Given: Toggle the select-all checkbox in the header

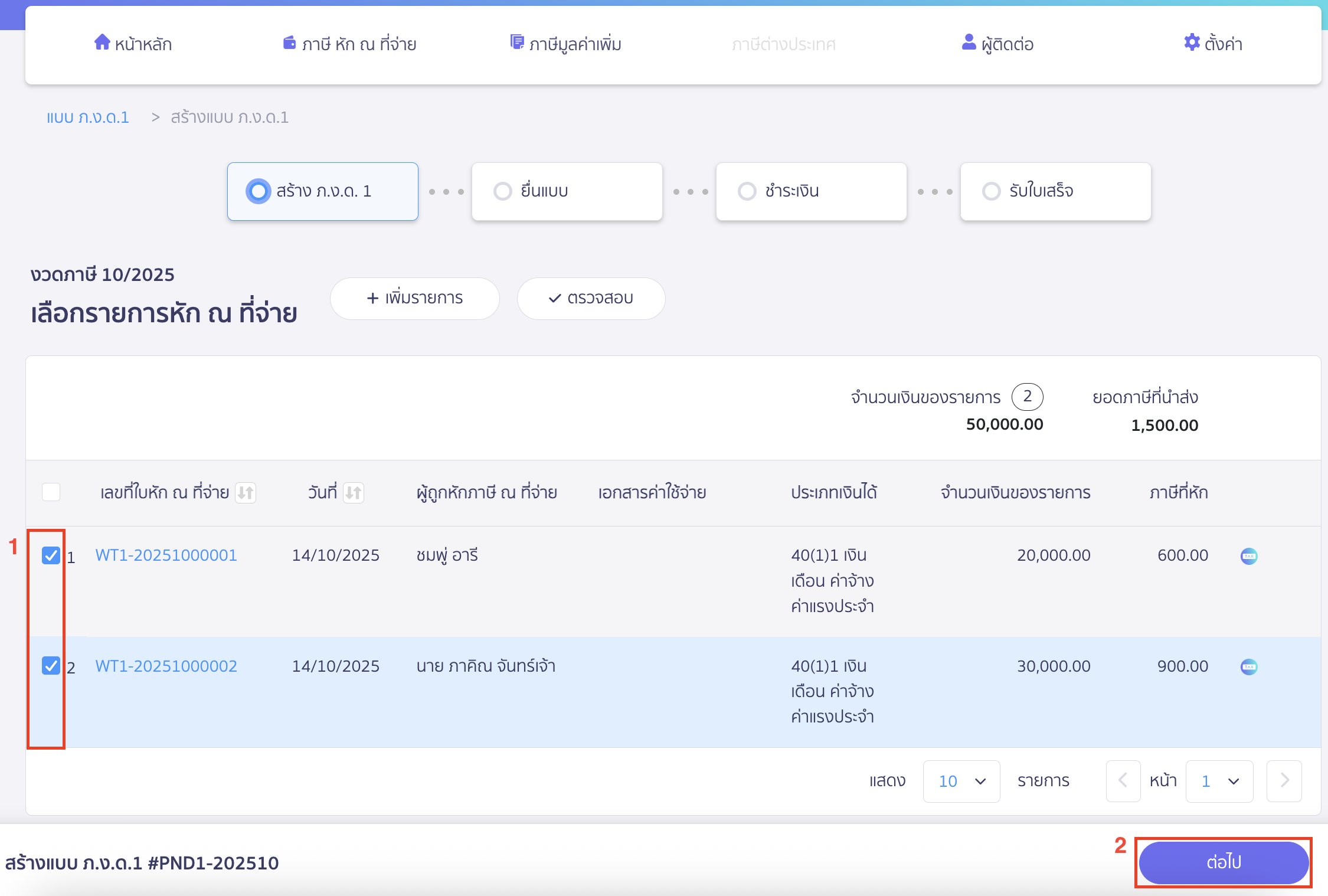Looking at the screenshot, I should (x=51, y=492).
